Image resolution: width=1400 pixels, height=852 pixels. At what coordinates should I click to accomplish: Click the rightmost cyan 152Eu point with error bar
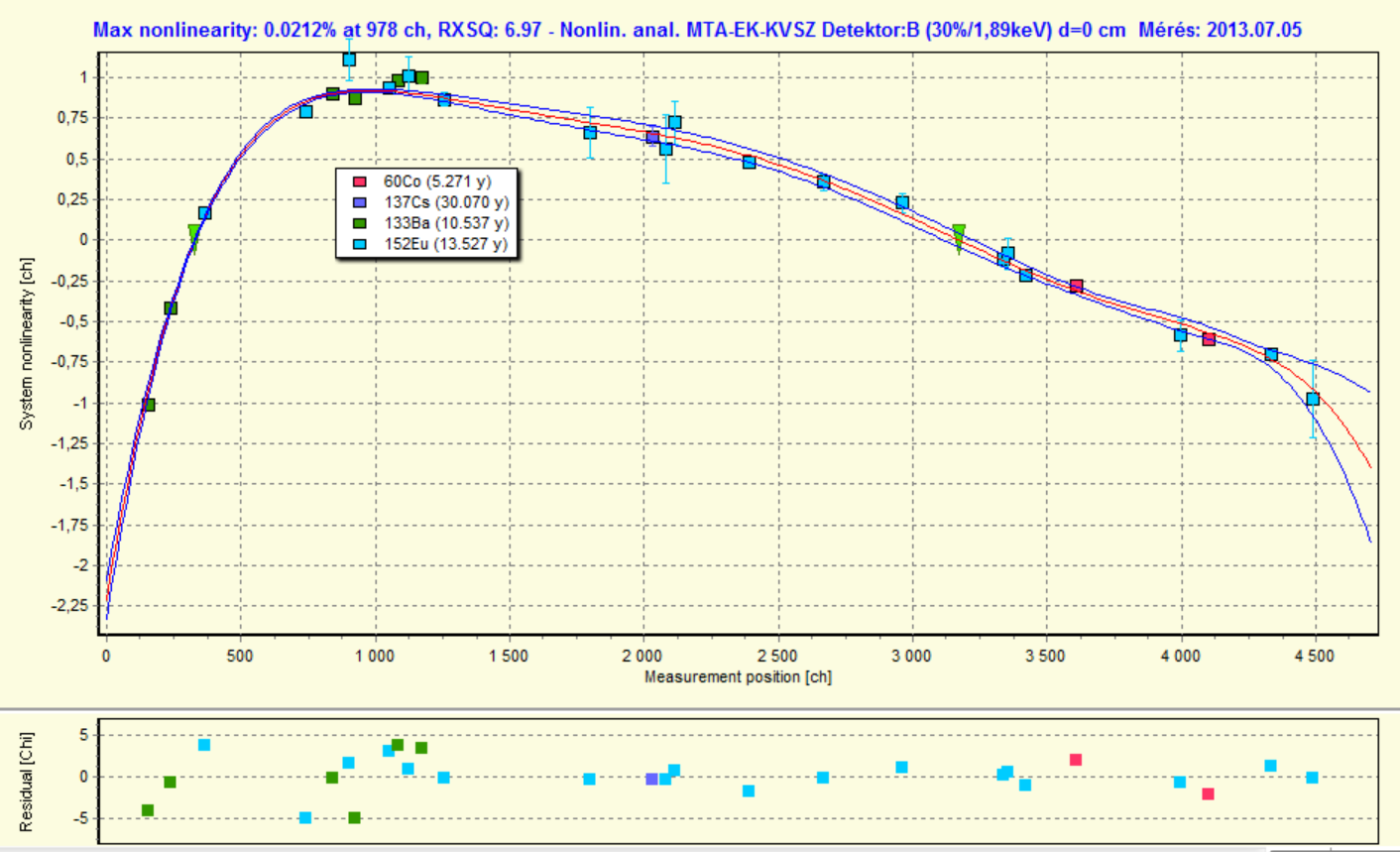[x=1313, y=400]
